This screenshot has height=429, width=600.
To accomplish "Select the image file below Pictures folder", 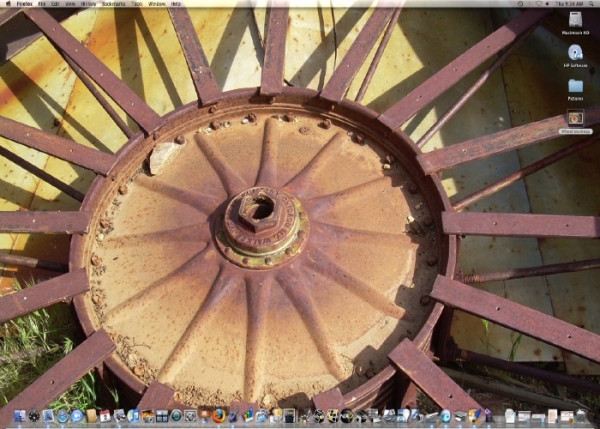I will pos(575,118).
